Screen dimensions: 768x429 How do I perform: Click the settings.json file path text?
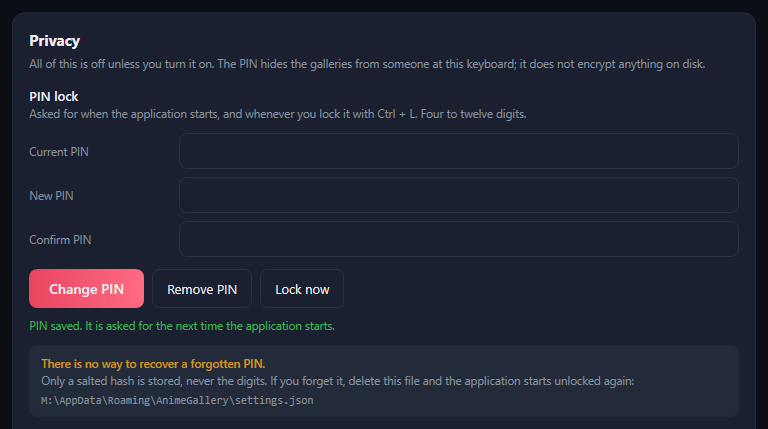[177, 401]
